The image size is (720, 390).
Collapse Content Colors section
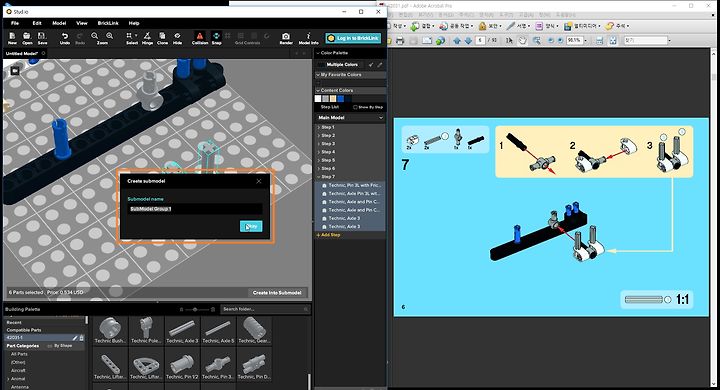point(318,90)
